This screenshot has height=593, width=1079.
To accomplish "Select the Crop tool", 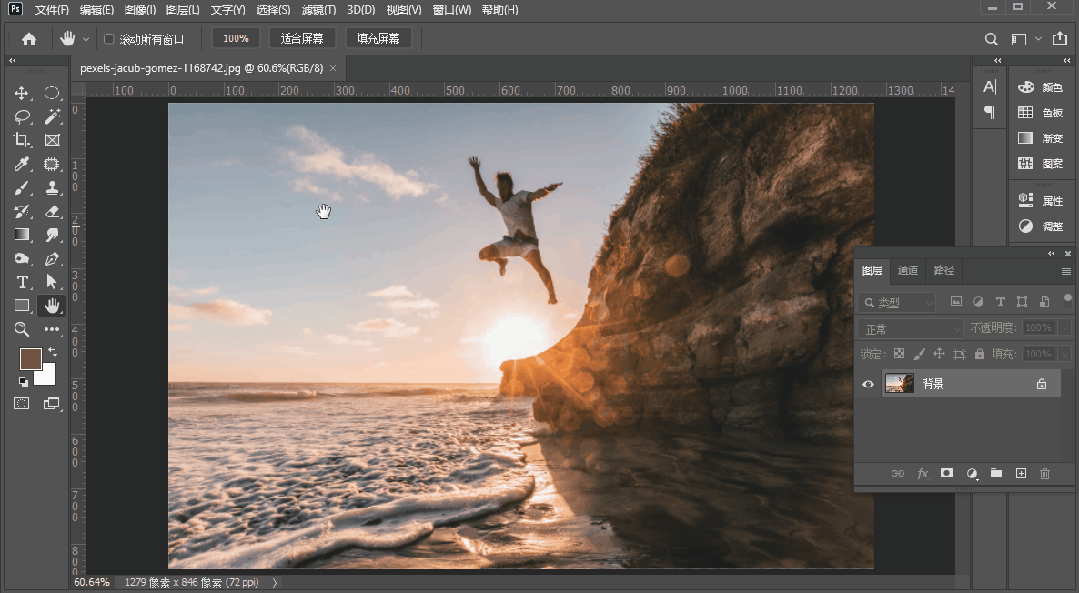I will pos(22,140).
